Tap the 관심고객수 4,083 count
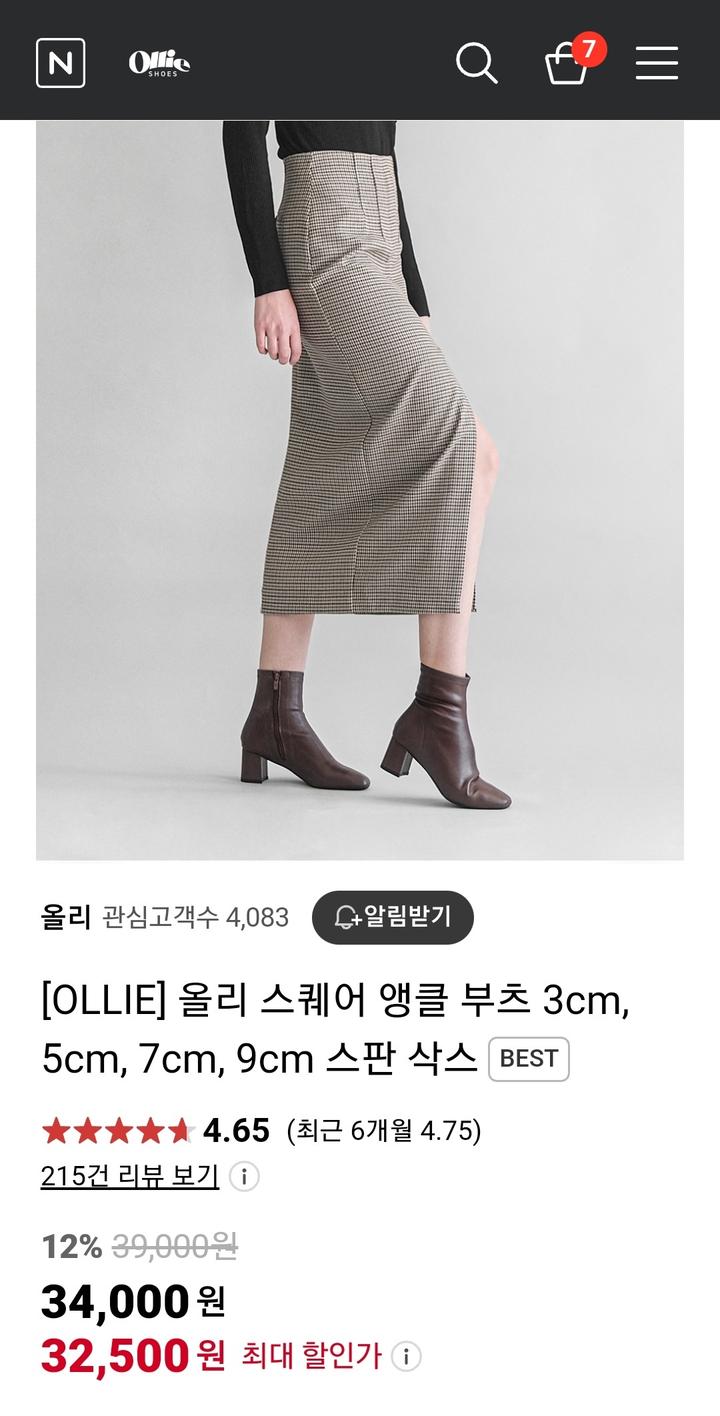 pyautogui.click(x=196, y=917)
